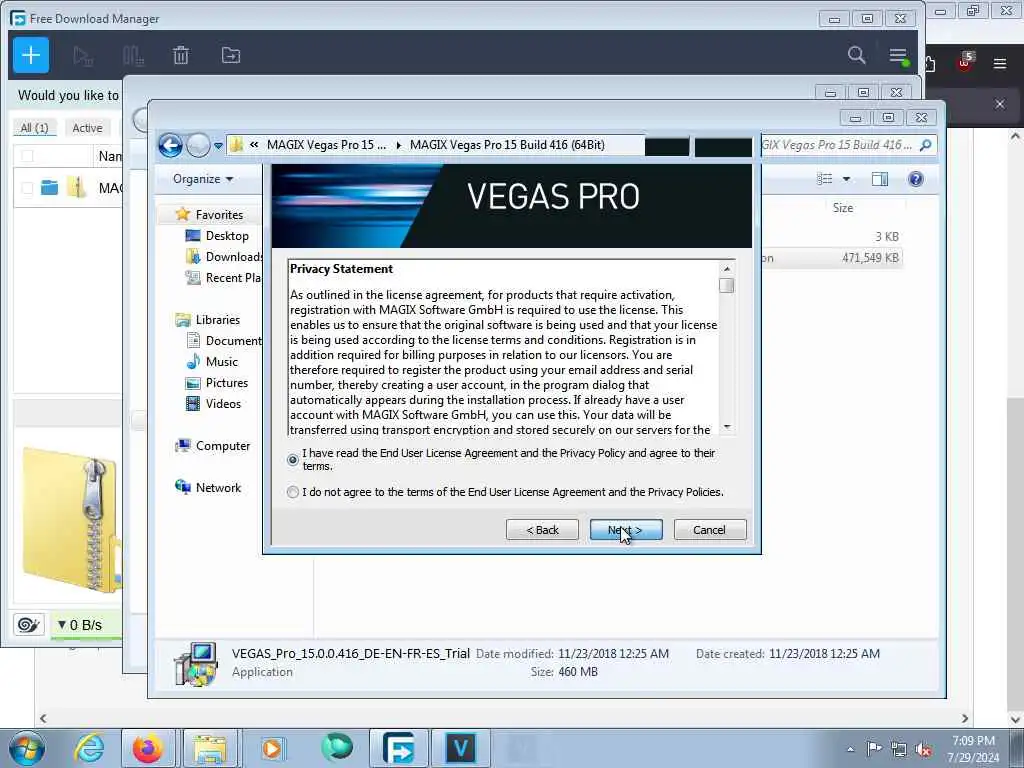Click MAGIX Vegas Pro 15 breadcrumb segment

(326, 145)
